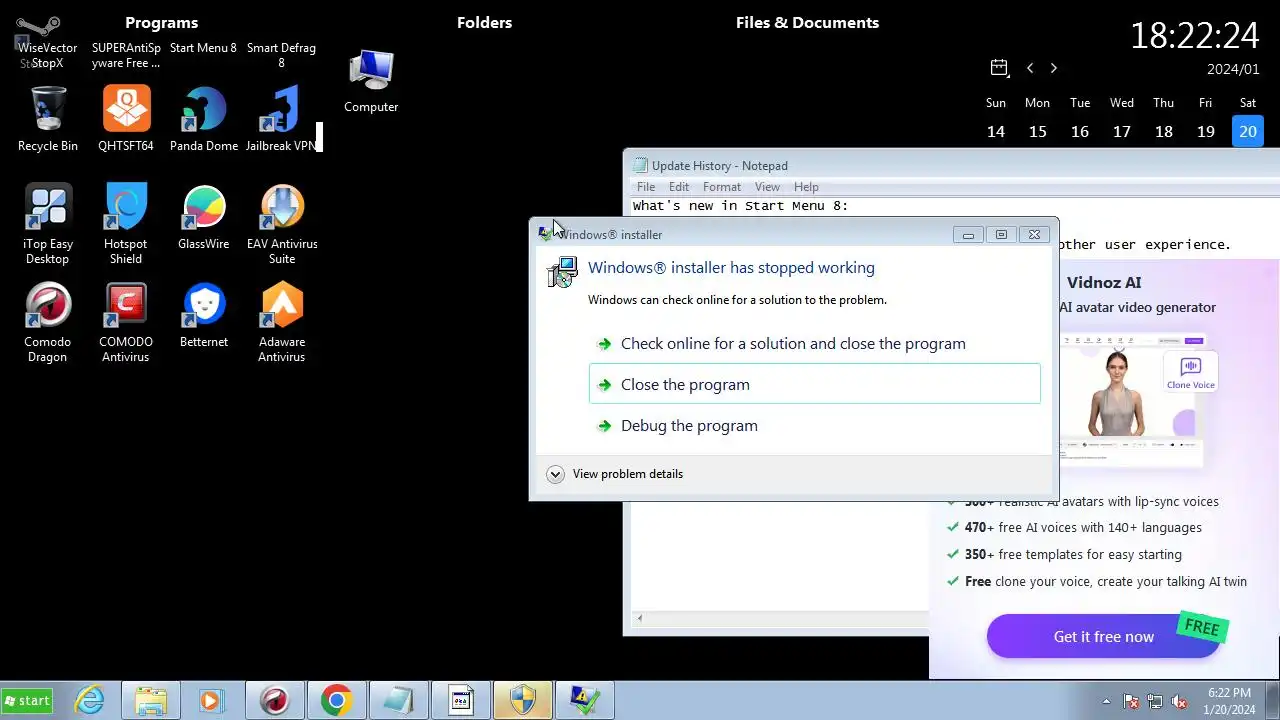Open SUPERAntiSpyware Free shortcut label
Image resolution: width=1280 pixels, height=720 pixels.
(126, 55)
